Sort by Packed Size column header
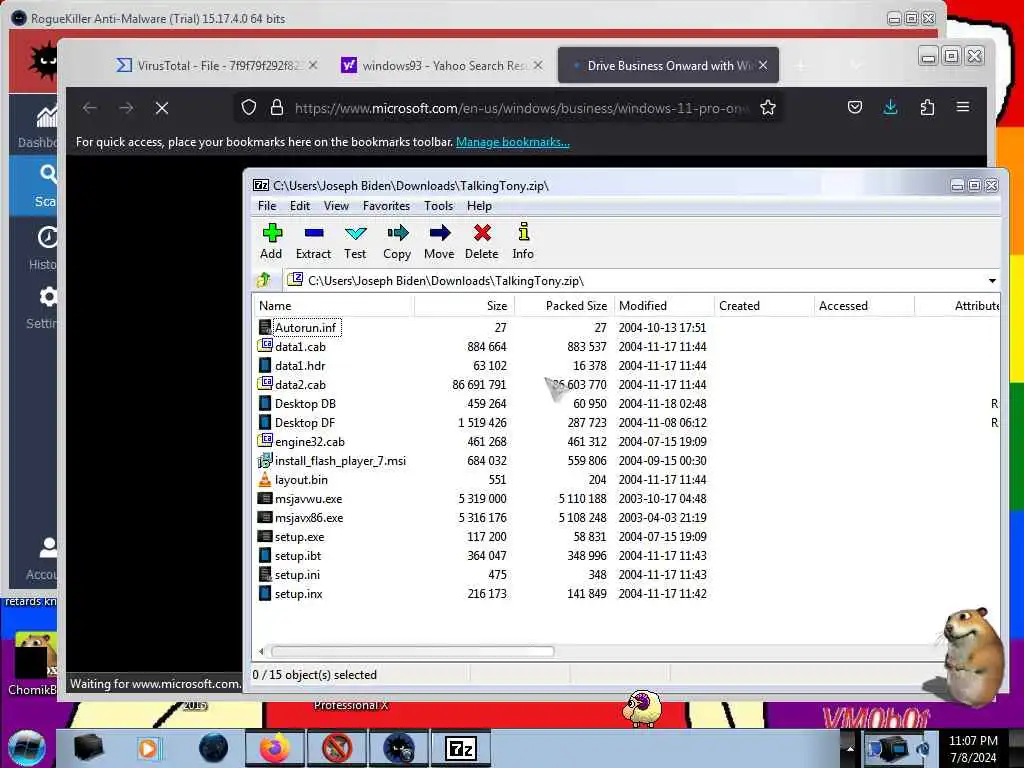 pos(565,306)
